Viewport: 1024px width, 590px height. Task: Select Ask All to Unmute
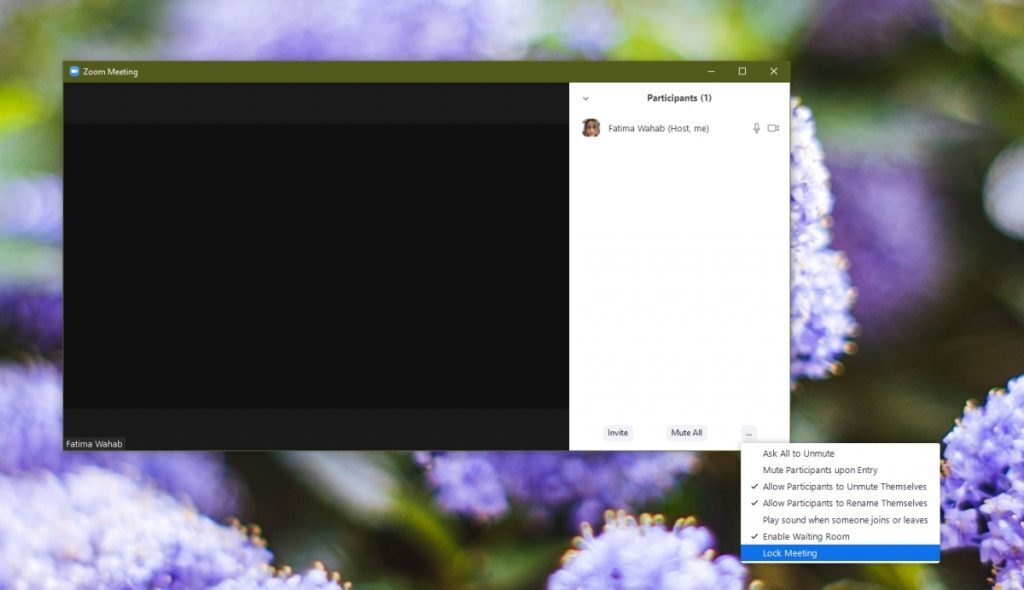(x=798, y=454)
